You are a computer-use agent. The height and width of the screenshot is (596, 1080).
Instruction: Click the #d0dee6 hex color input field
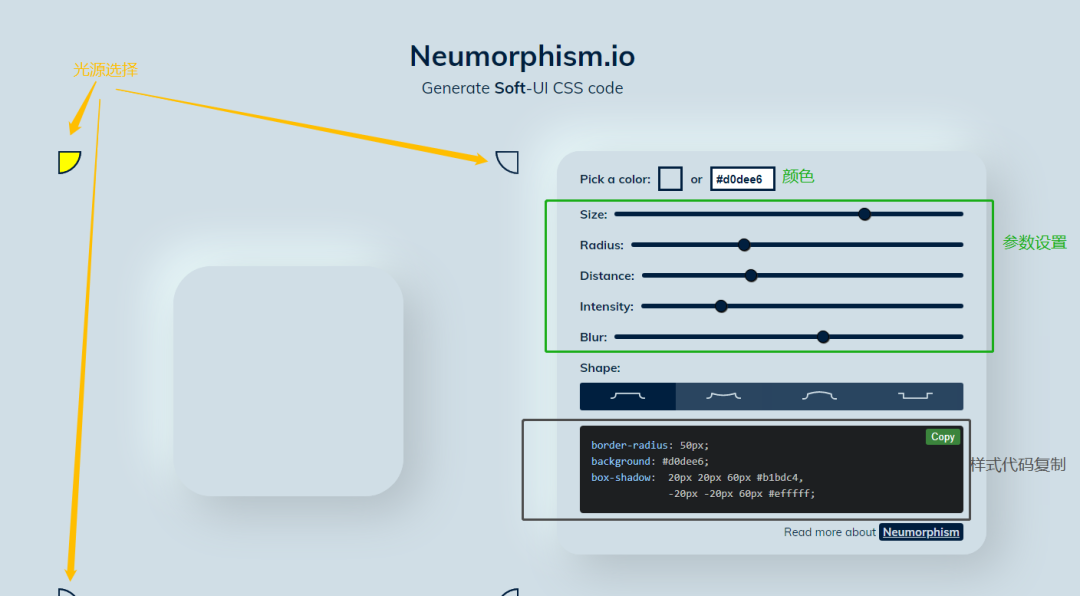(742, 178)
